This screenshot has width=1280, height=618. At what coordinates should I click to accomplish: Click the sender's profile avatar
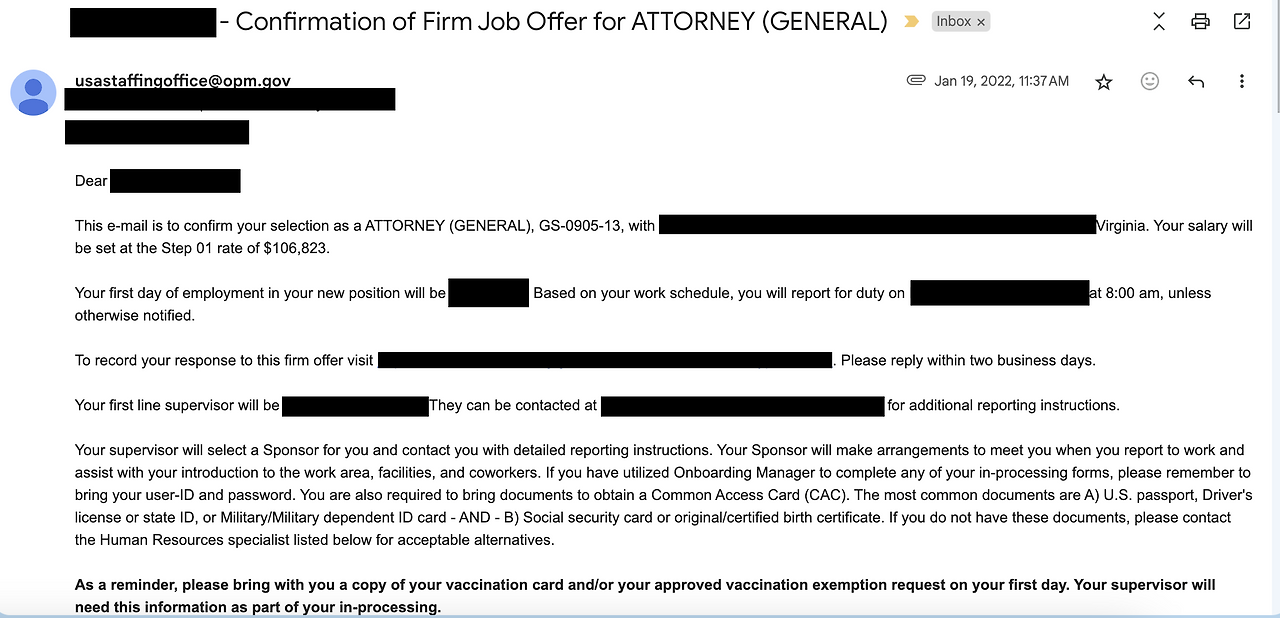(x=33, y=93)
